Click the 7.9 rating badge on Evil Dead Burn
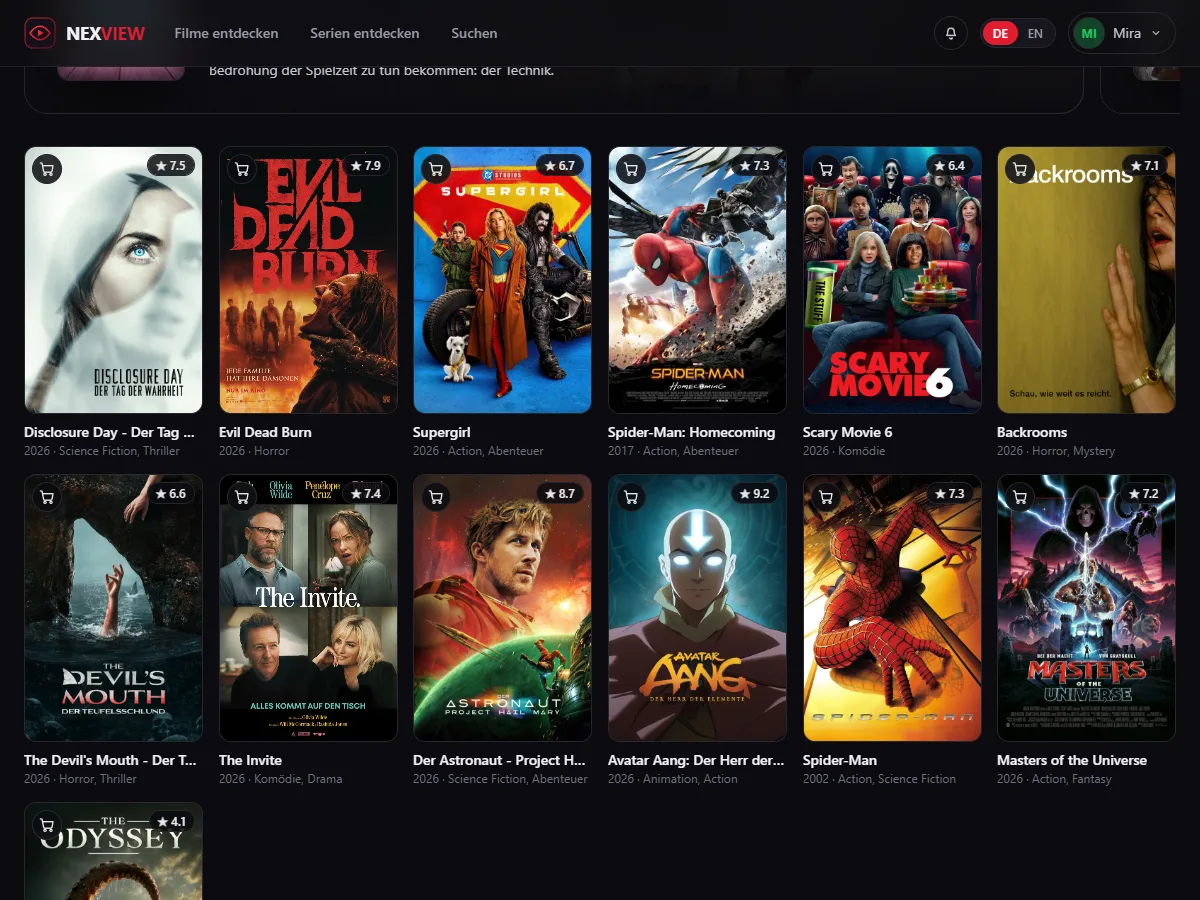Image resolution: width=1200 pixels, height=900 pixels. pyautogui.click(x=366, y=166)
